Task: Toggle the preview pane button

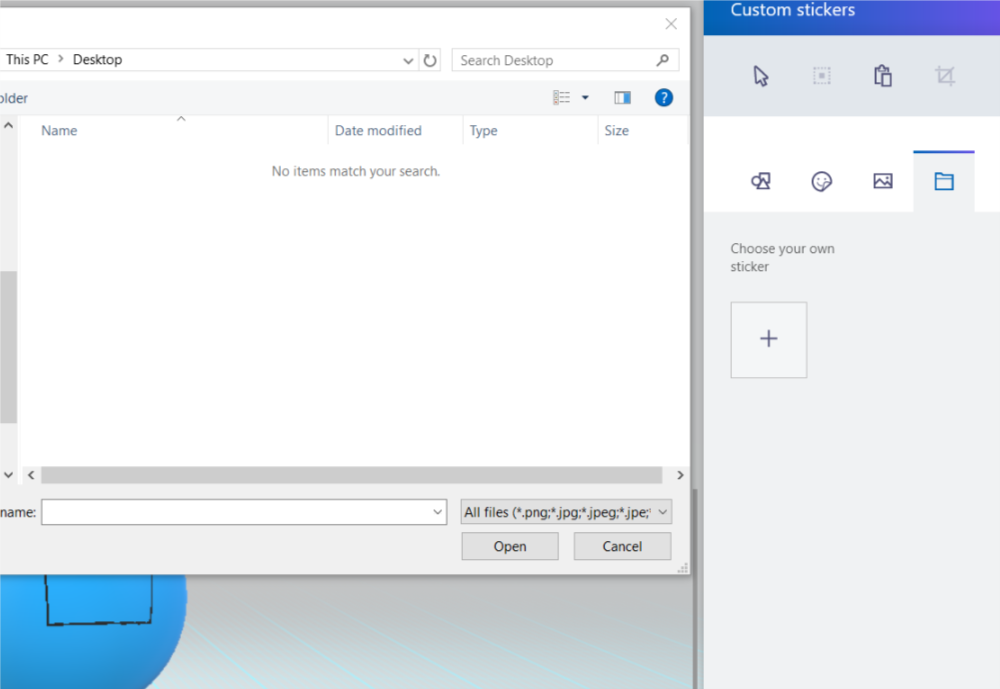Action: (622, 98)
